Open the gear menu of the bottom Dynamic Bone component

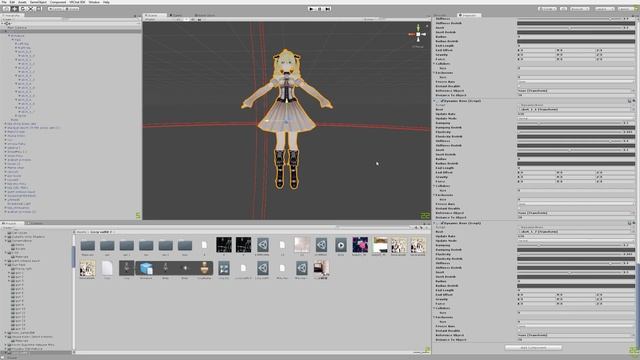634,223
